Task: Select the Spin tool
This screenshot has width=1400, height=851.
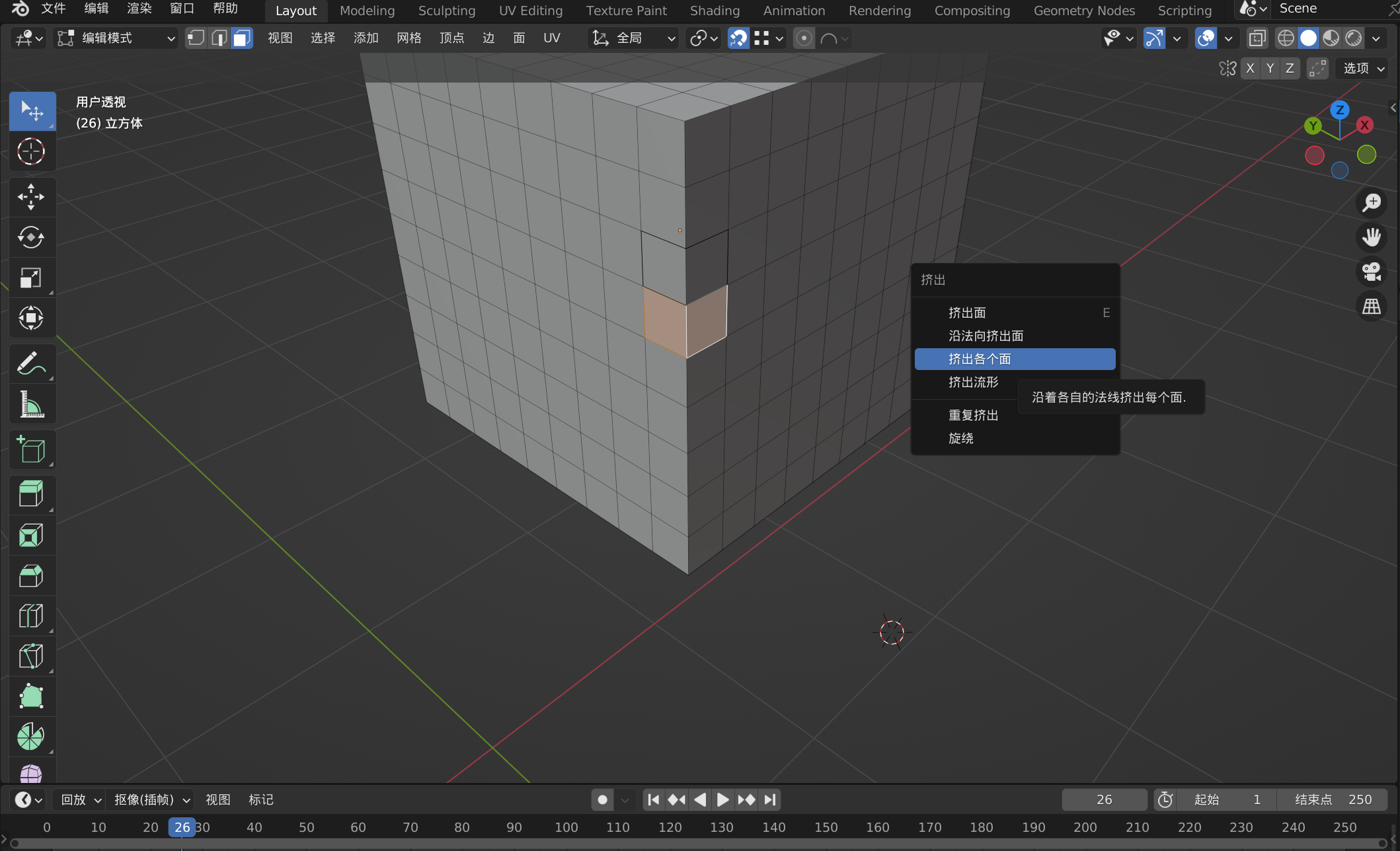Action: [32, 737]
